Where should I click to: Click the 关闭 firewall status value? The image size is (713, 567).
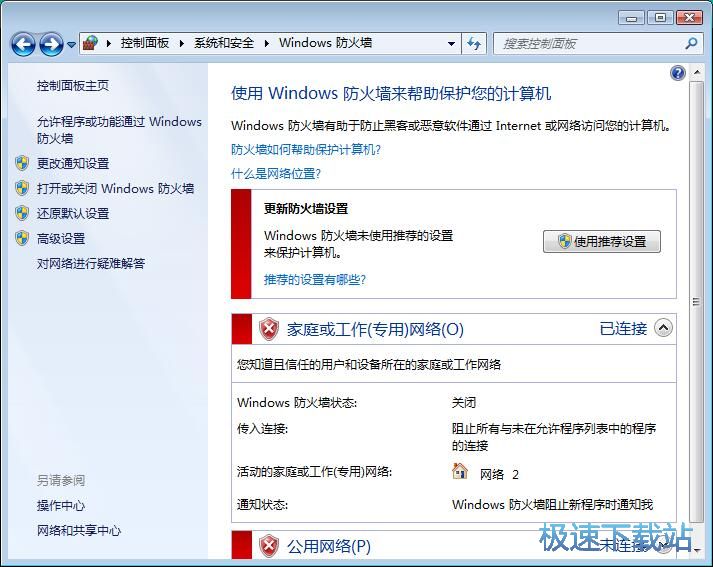tap(464, 402)
